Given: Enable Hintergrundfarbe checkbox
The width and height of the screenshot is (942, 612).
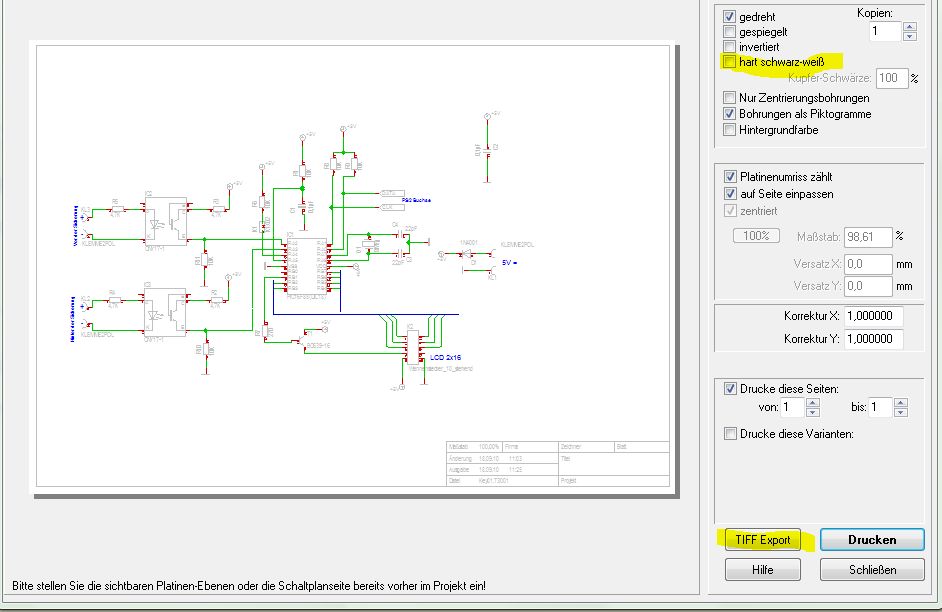Looking at the screenshot, I should click(x=729, y=130).
